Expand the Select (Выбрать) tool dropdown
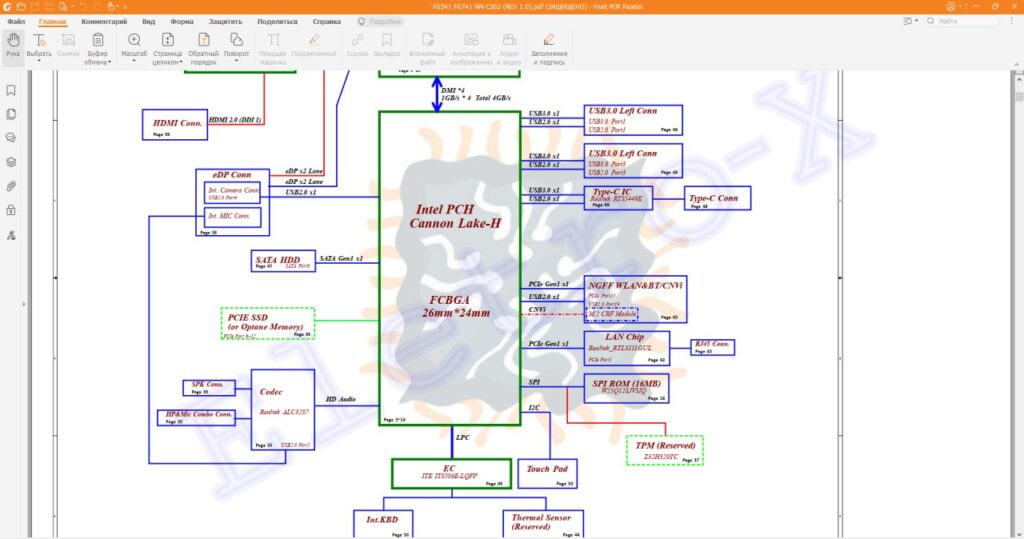This screenshot has height=539, width=1024. [x=39, y=61]
